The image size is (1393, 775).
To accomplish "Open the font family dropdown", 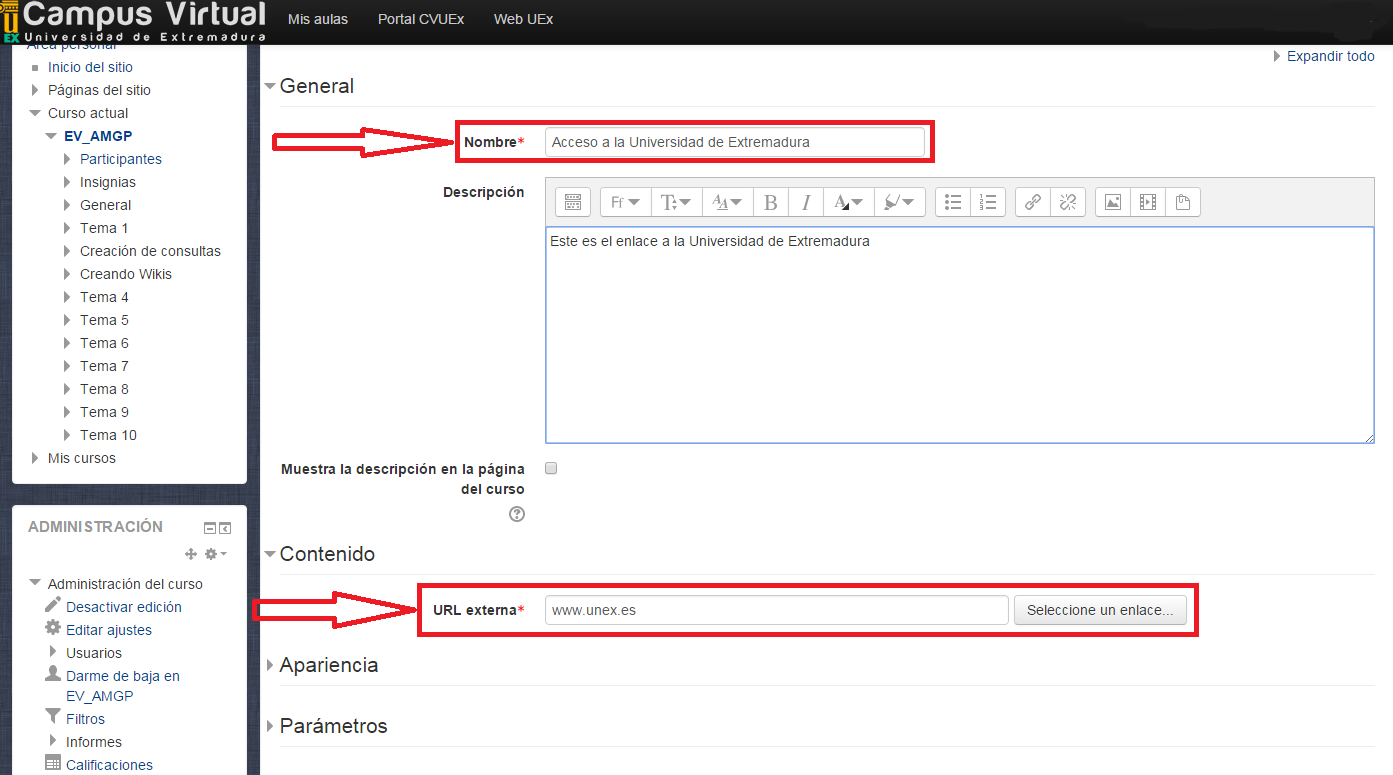I will tap(625, 203).
